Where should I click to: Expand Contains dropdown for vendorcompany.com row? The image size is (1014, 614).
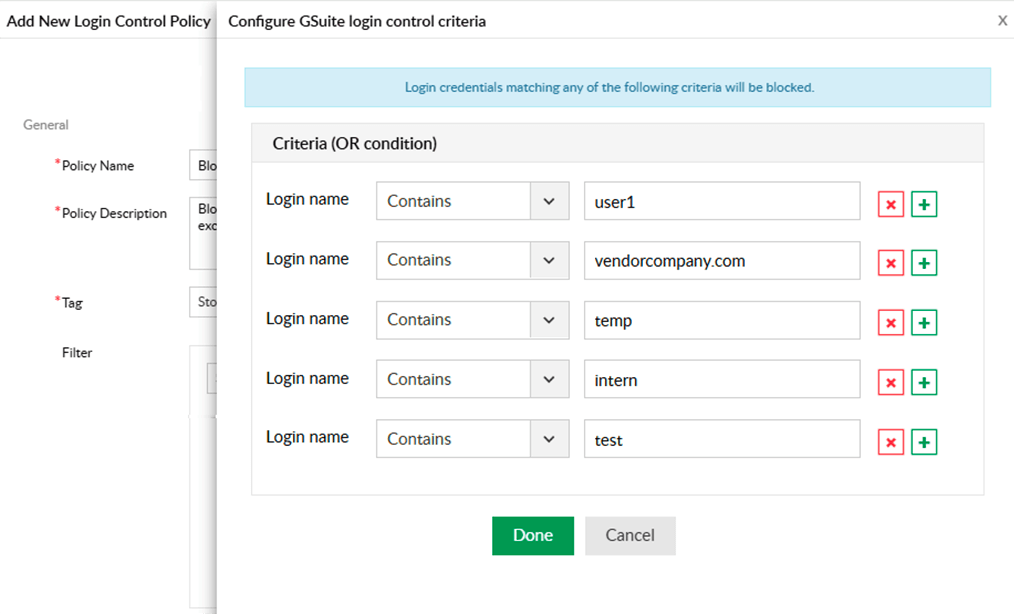(472, 260)
